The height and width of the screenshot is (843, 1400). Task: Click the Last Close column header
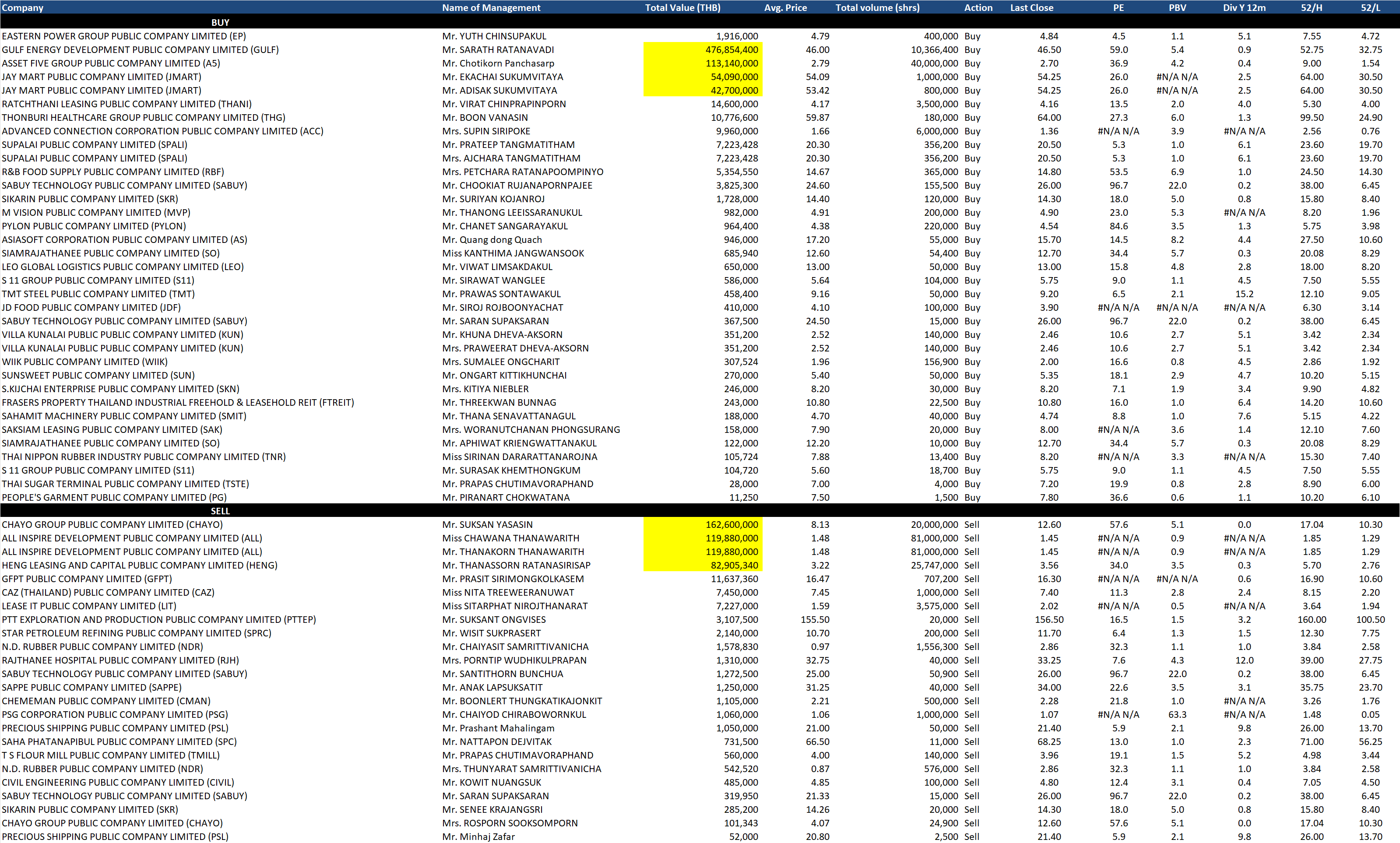coord(1032,7)
